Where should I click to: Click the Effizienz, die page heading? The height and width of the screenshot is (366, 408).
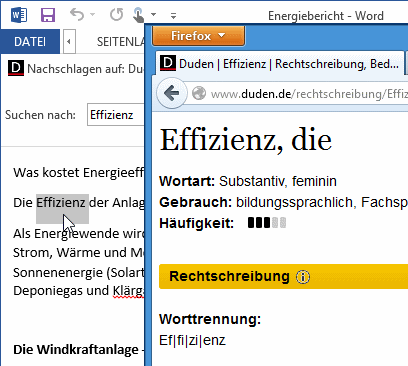point(246,140)
